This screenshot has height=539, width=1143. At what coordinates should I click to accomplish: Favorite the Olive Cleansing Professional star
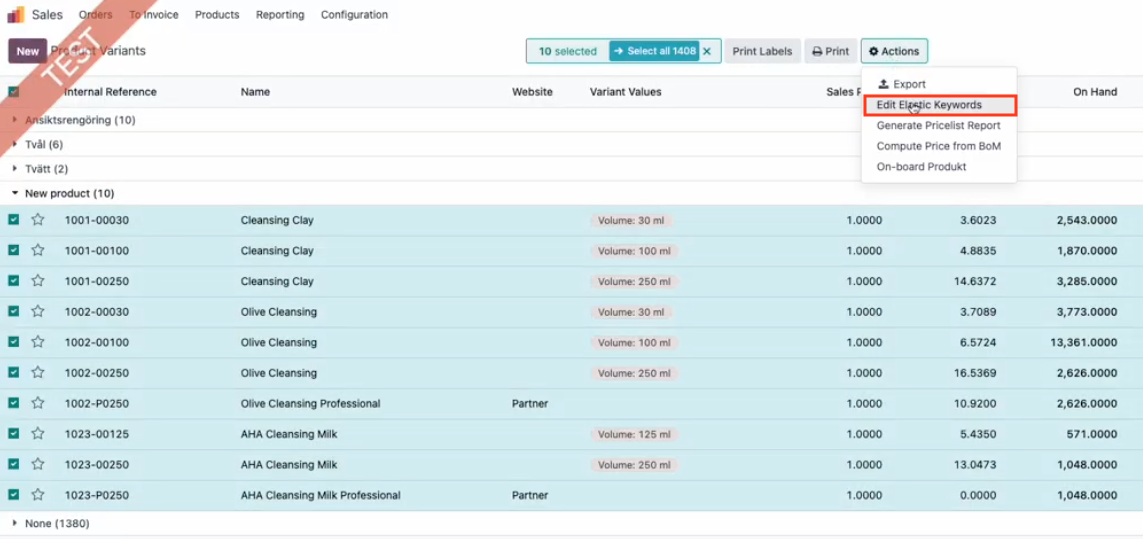[x=38, y=404]
